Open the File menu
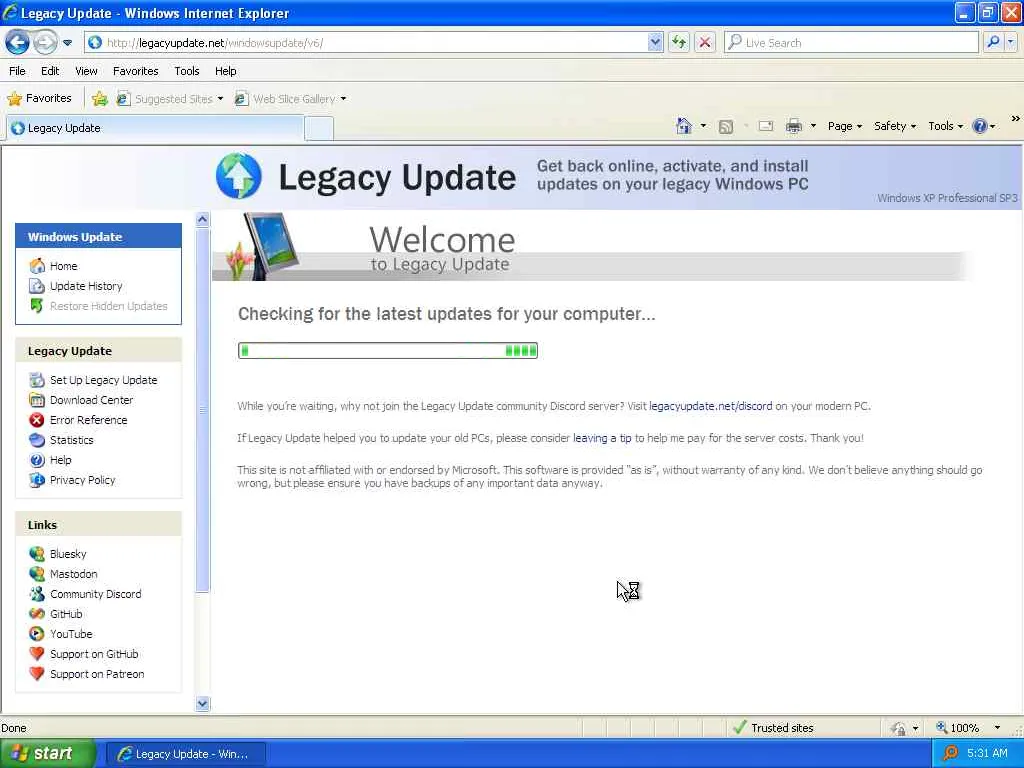This screenshot has width=1024, height=768. [17, 71]
